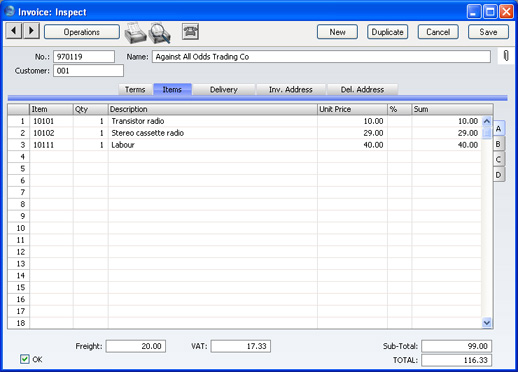Click the scroll up arrow of item grid
Viewport: 518px width, 372px height.
pos(487,121)
